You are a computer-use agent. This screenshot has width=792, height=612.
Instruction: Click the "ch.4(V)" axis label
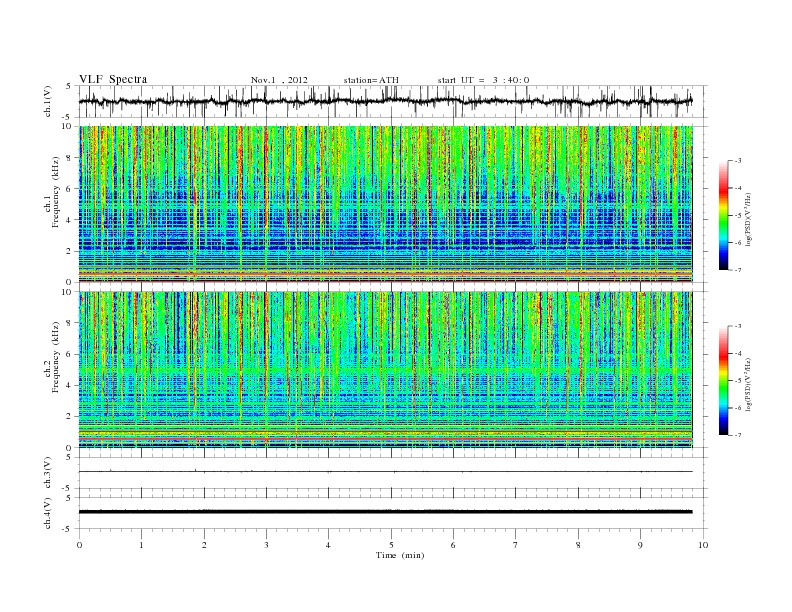(x=48, y=513)
